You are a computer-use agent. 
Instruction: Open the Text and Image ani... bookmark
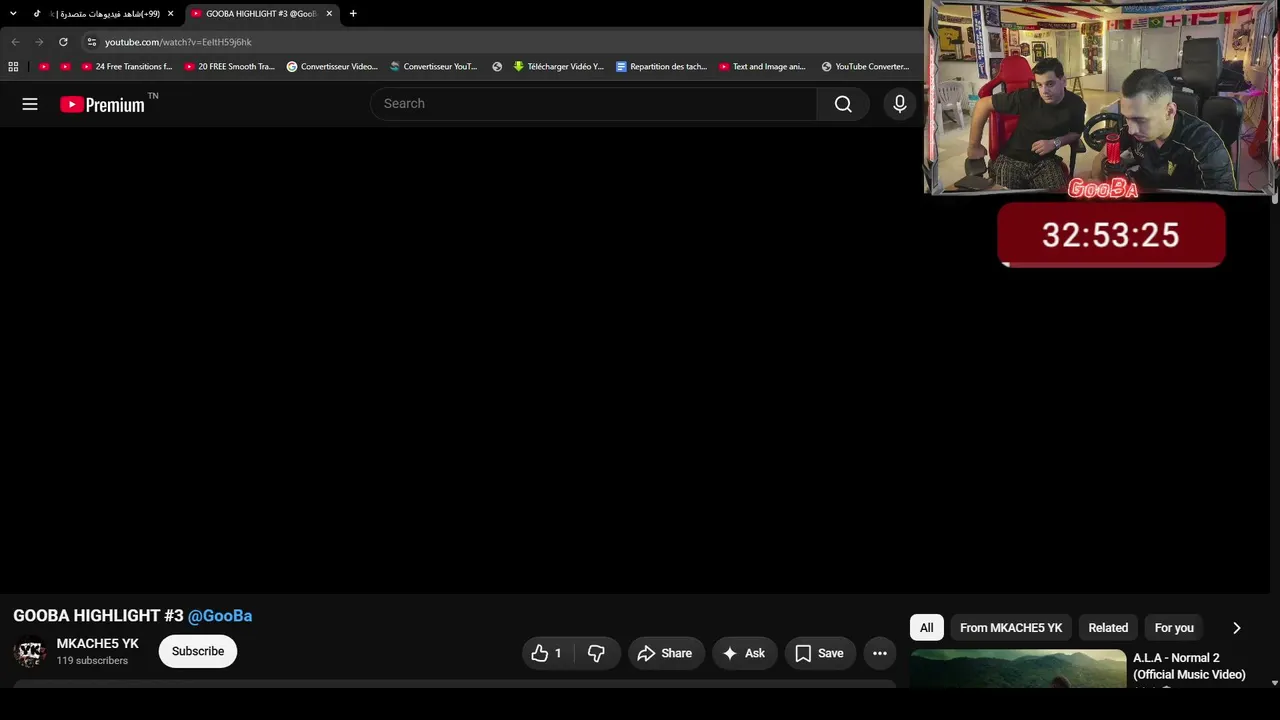763,67
